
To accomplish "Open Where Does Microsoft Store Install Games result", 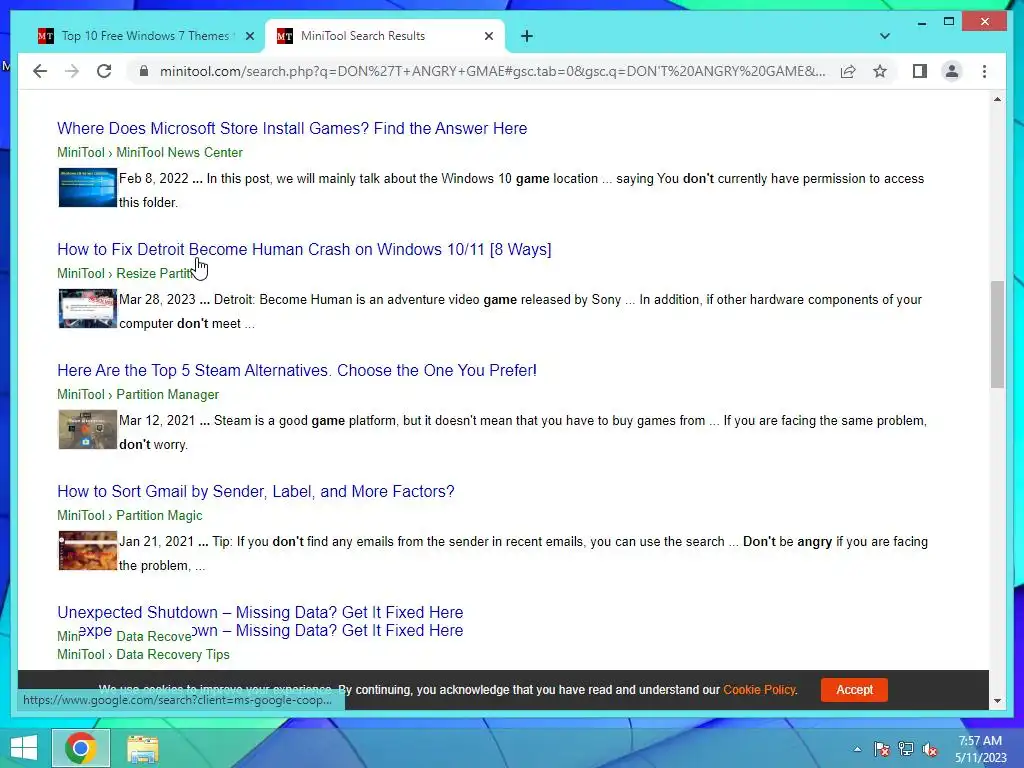I will tap(292, 128).
